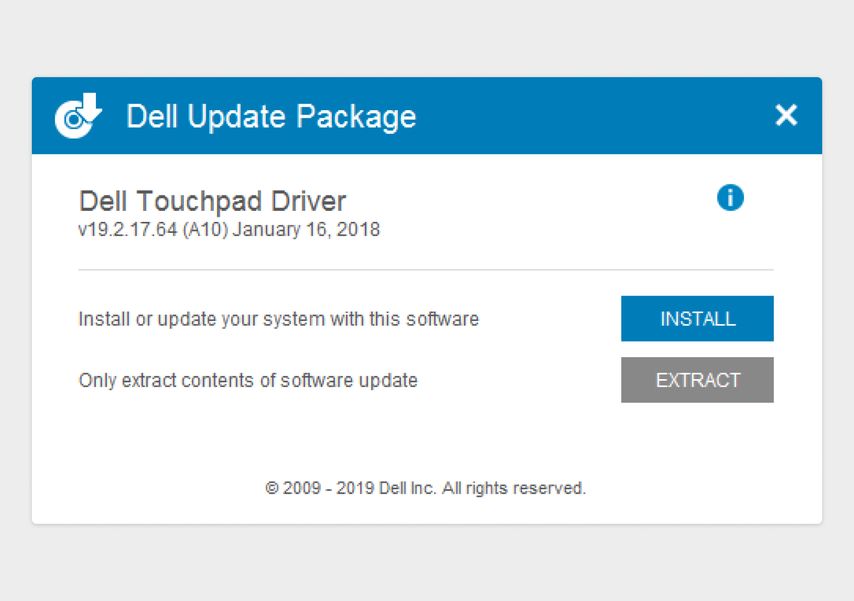Click the Only extract contents description
The height and width of the screenshot is (601, 854).
[248, 380]
